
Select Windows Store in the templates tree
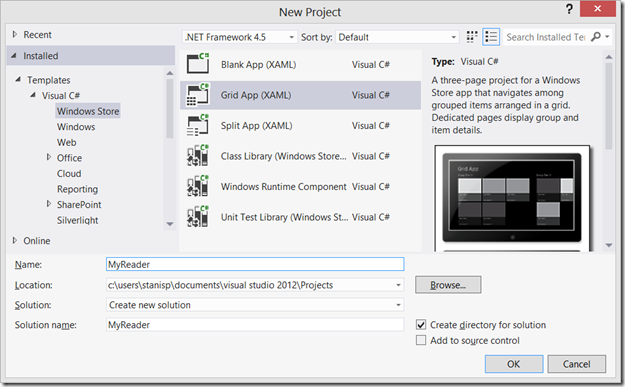(x=88, y=111)
